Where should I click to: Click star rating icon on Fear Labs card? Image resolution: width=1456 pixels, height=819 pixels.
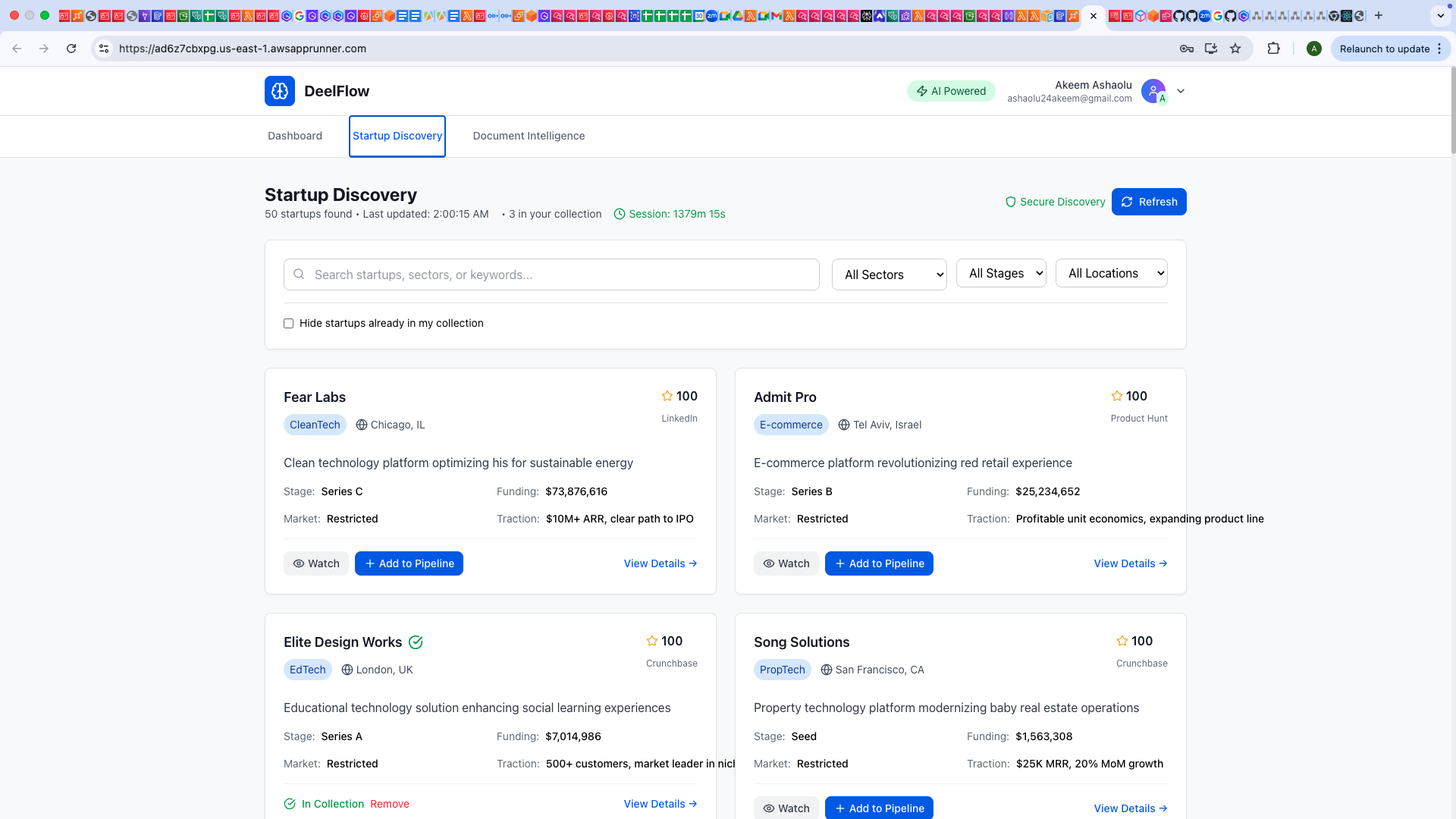tap(667, 396)
